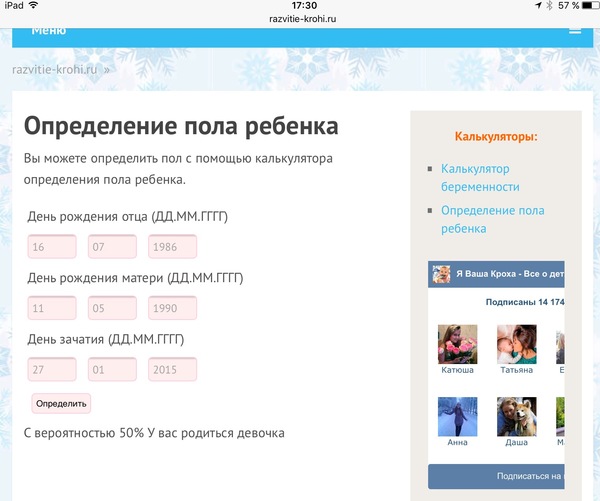Click the Меню label in blue bar
The width and height of the screenshot is (600, 501).
[x=49, y=31]
